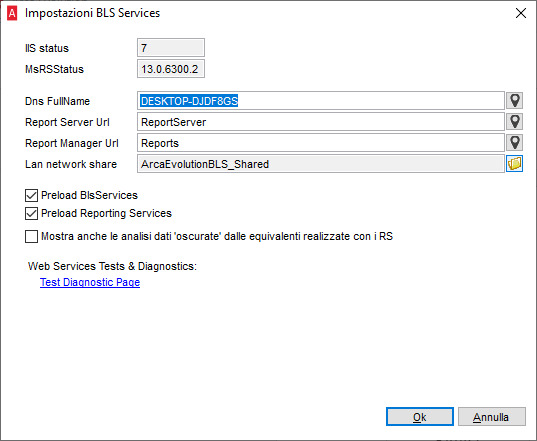
Task: Click the pin icon beside Report Server Url
Action: 514,122
